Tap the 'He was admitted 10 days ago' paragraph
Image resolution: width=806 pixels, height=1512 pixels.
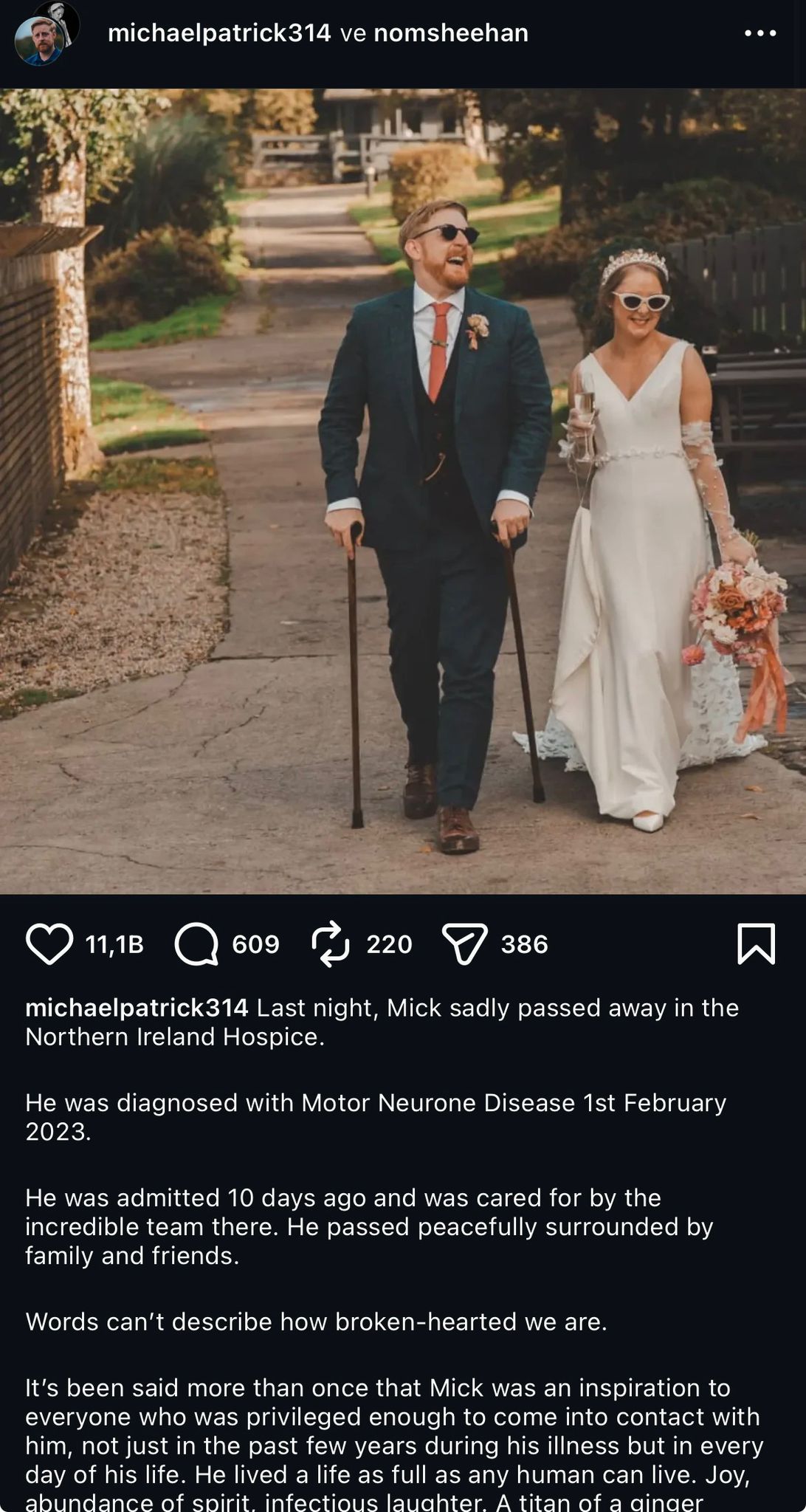(x=369, y=1226)
